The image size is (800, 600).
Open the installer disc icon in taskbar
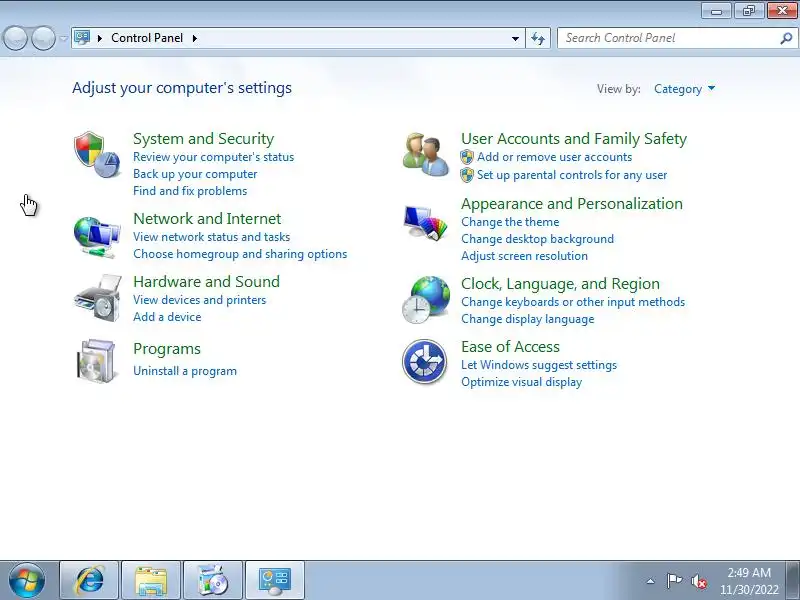[x=213, y=581]
